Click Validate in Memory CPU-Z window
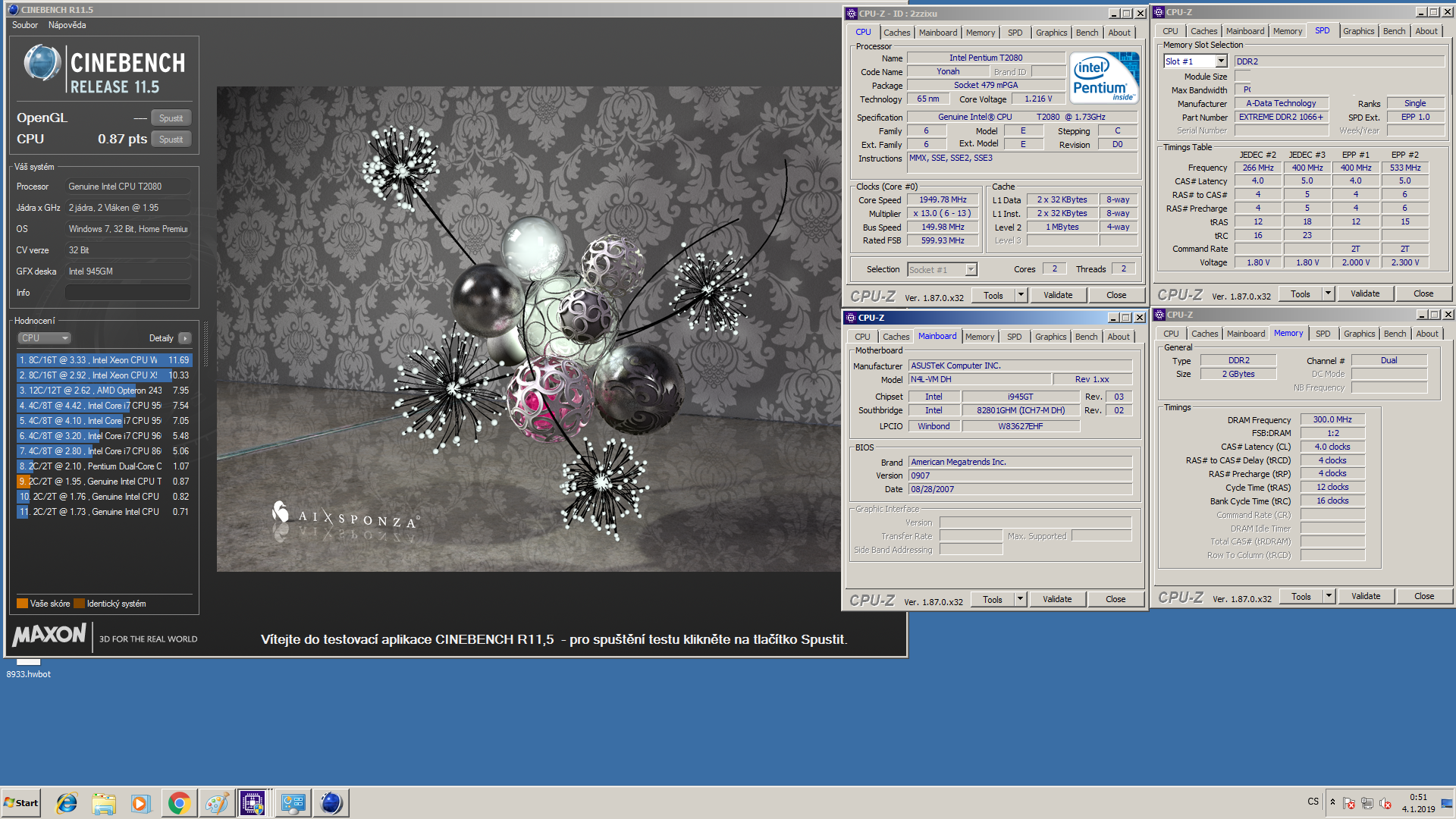Viewport: 1456px width, 819px height. point(1366,597)
